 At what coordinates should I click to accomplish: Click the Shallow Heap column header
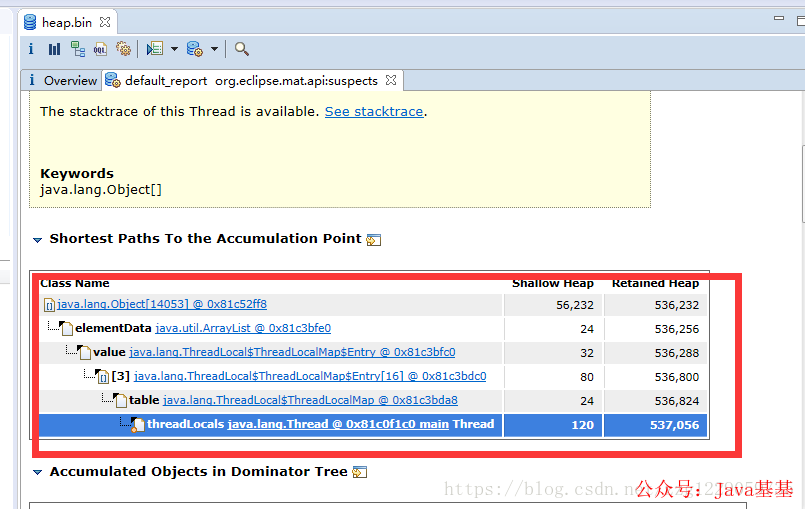[x=552, y=283]
